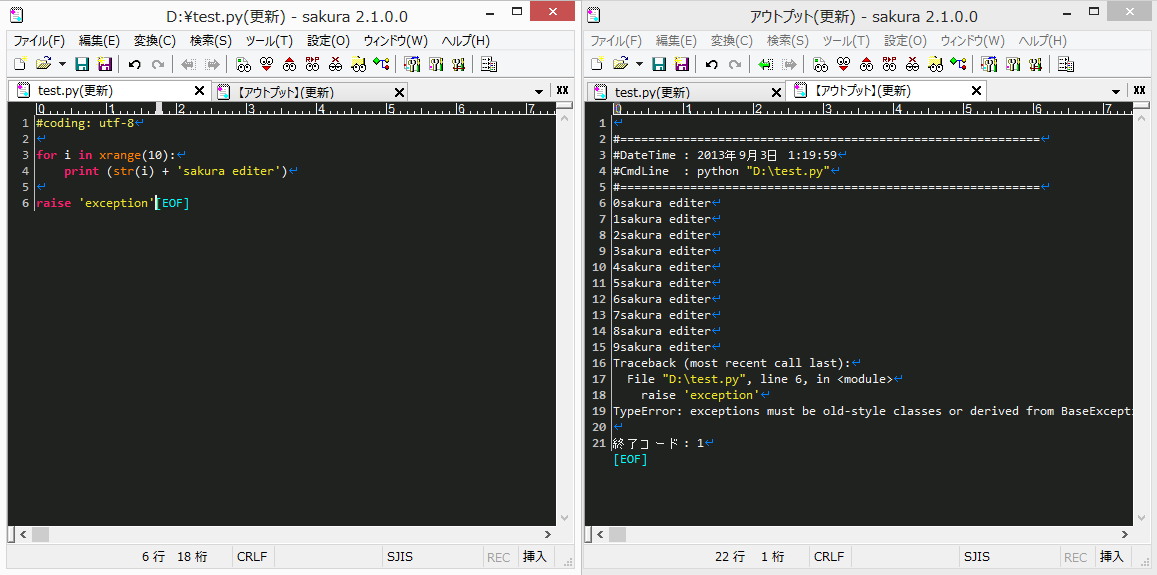Undo last edit in test.py window
1157x575 pixels.
(x=134, y=64)
